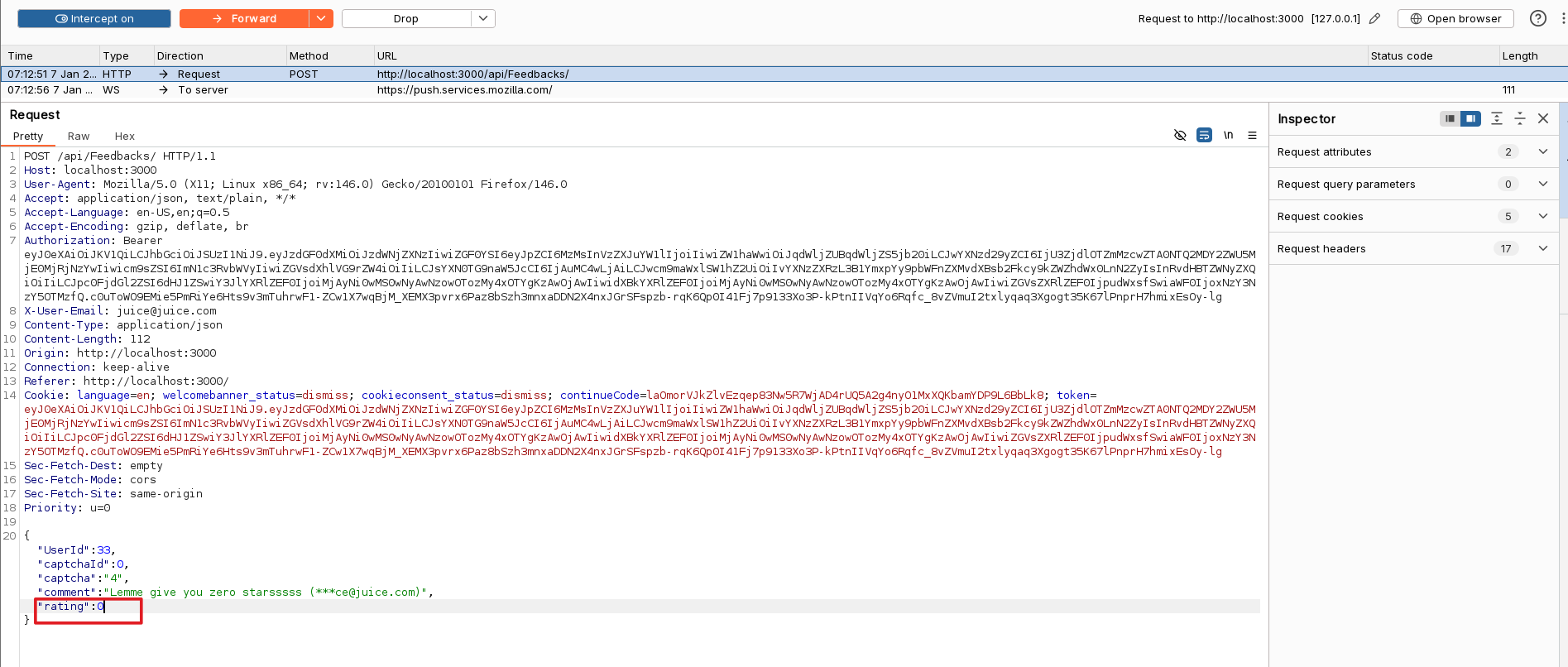The width and height of the screenshot is (1568, 667).
Task: Open the Forward button dropdown arrow
Action: (x=321, y=18)
